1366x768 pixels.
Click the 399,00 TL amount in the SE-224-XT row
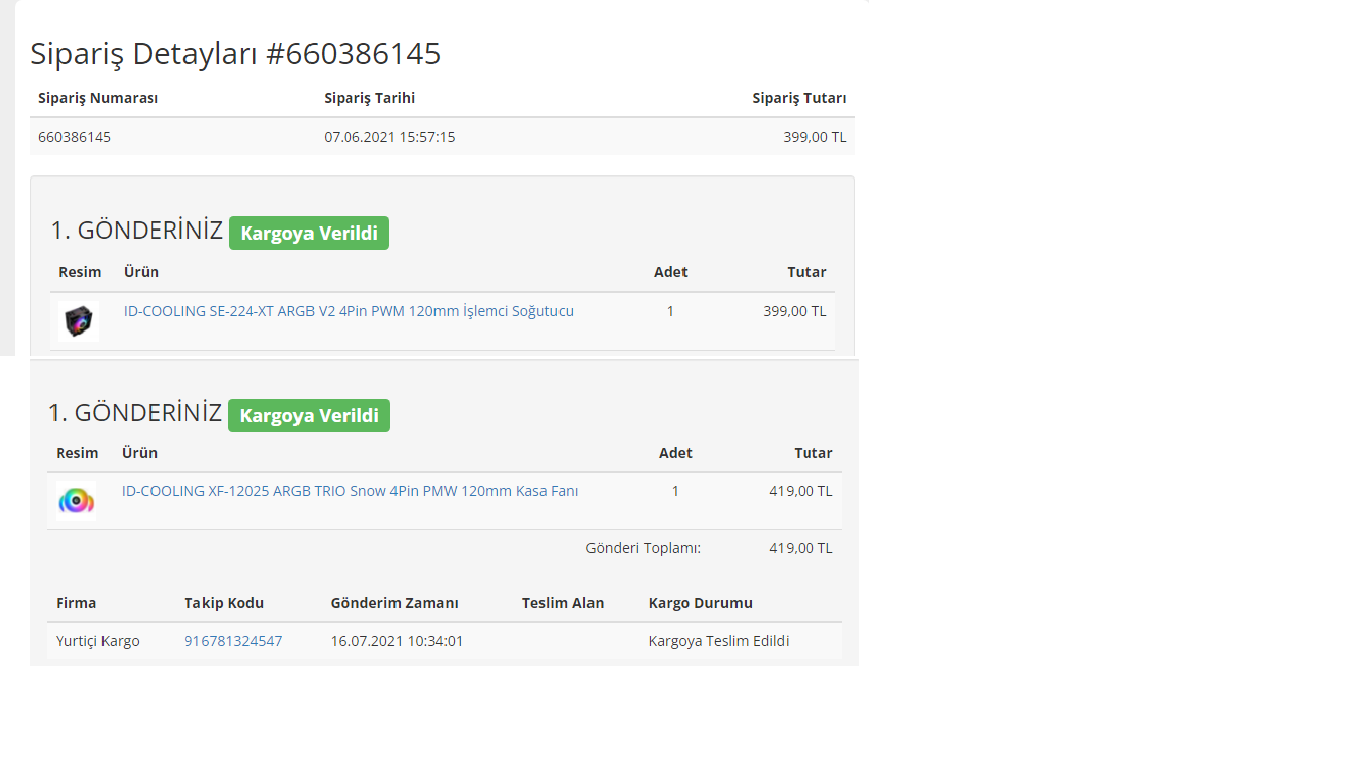795,311
